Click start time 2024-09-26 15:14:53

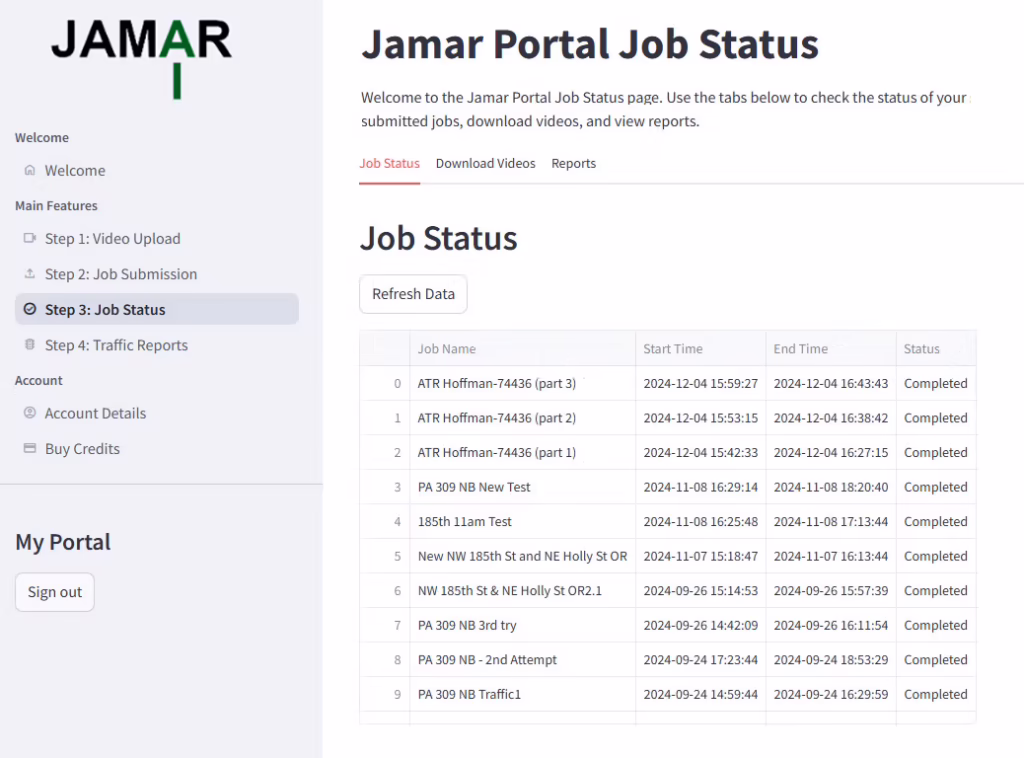[701, 591]
